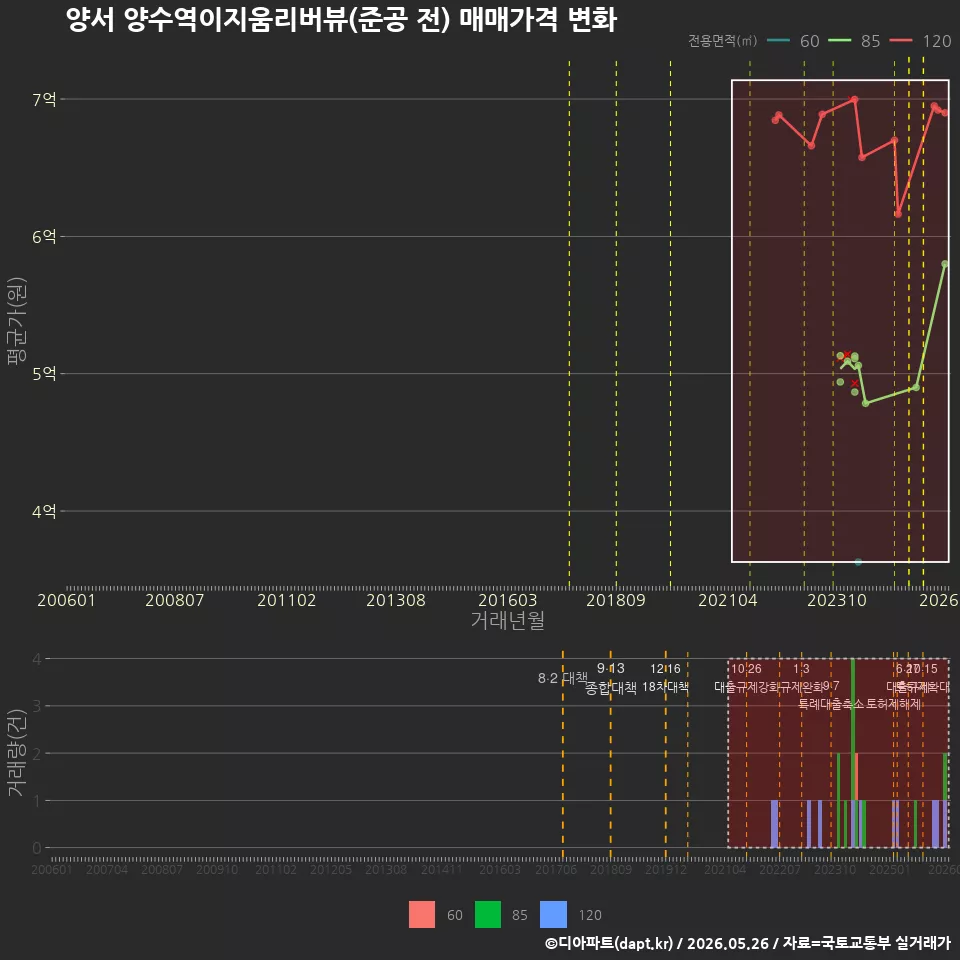The width and height of the screenshot is (960, 960).
Task: Click the green 85 legend swatch below the volume chart
Action: point(487,914)
